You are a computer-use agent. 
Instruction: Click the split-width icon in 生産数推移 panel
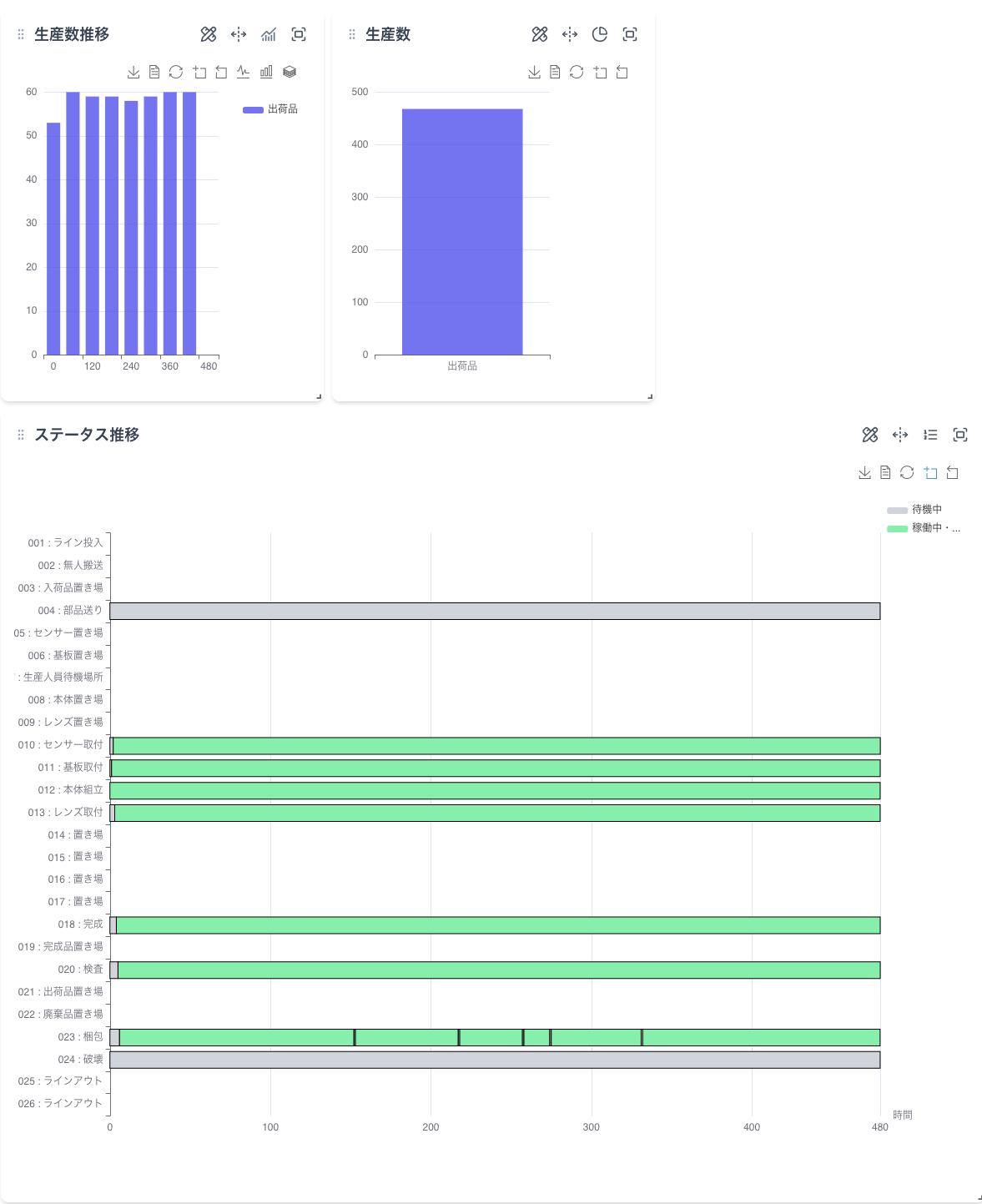[x=239, y=34]
